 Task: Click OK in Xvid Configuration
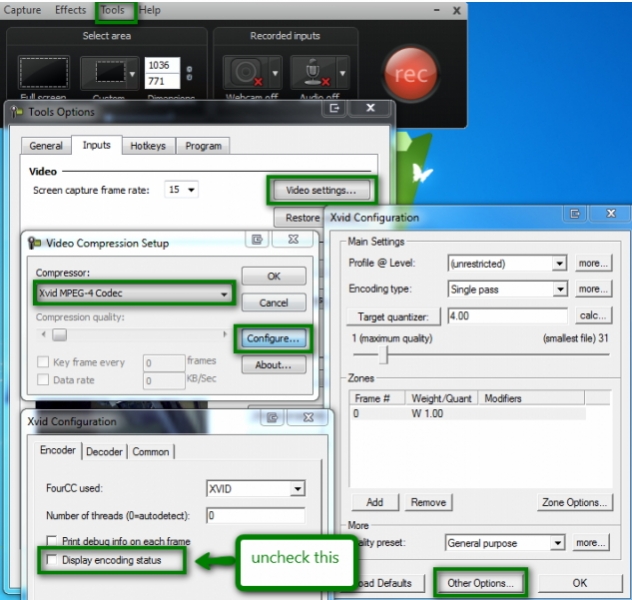tap(580, 583)
